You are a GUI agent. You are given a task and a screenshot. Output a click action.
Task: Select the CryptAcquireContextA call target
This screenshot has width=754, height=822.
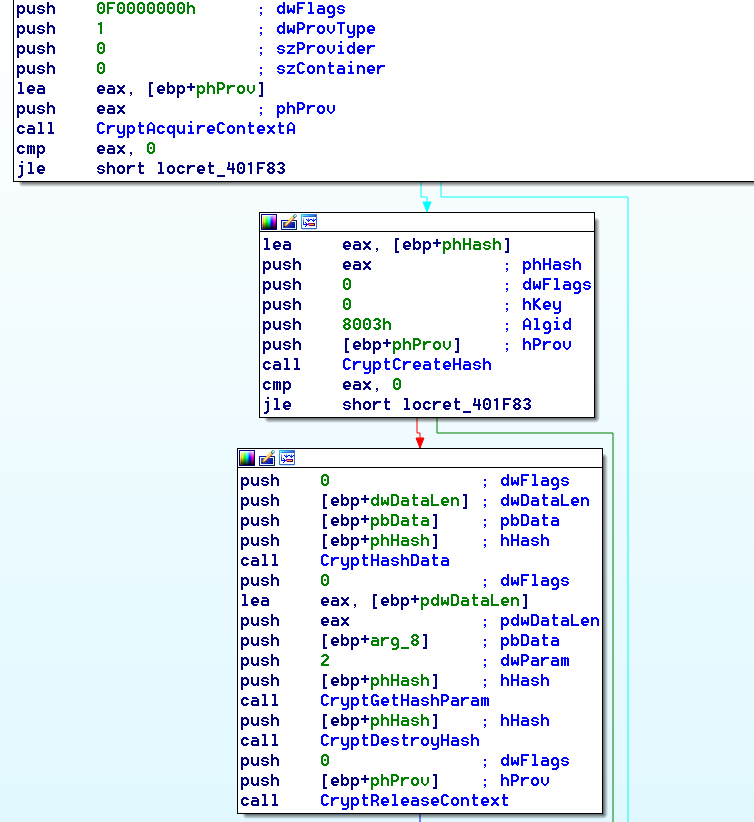tap(195, 129)
